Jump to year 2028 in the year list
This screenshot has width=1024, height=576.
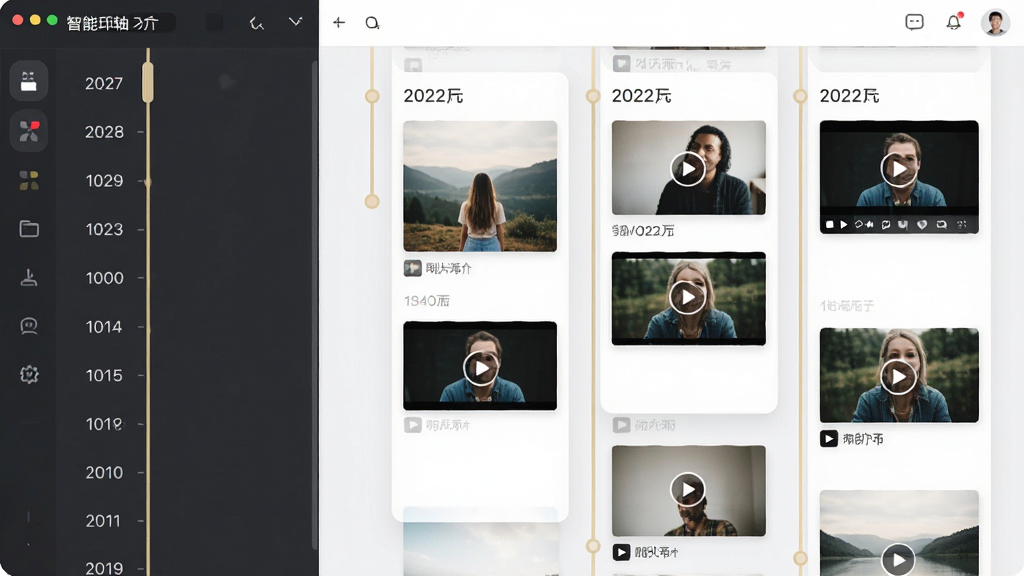104,132
